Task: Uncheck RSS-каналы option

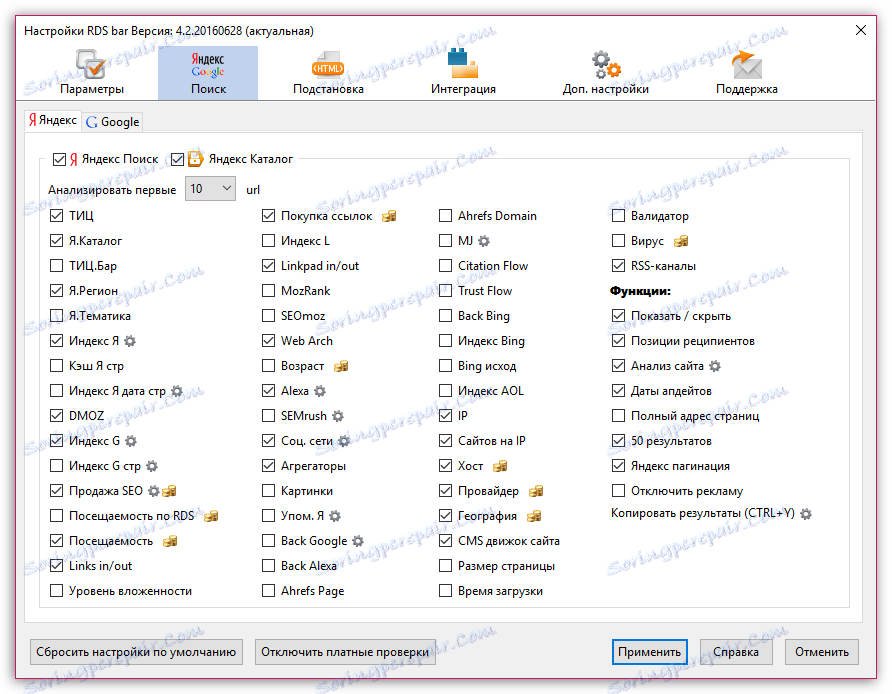Action: click(x=618, y=266)
